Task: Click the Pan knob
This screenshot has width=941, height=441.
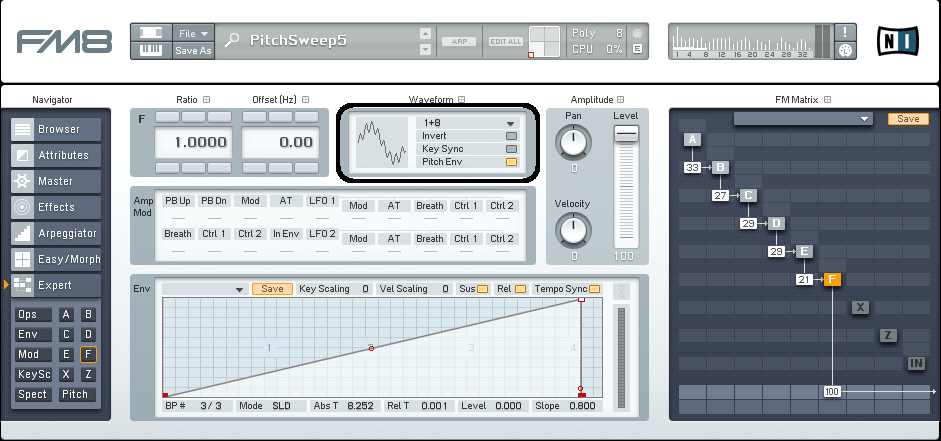Action: (573, 142)
